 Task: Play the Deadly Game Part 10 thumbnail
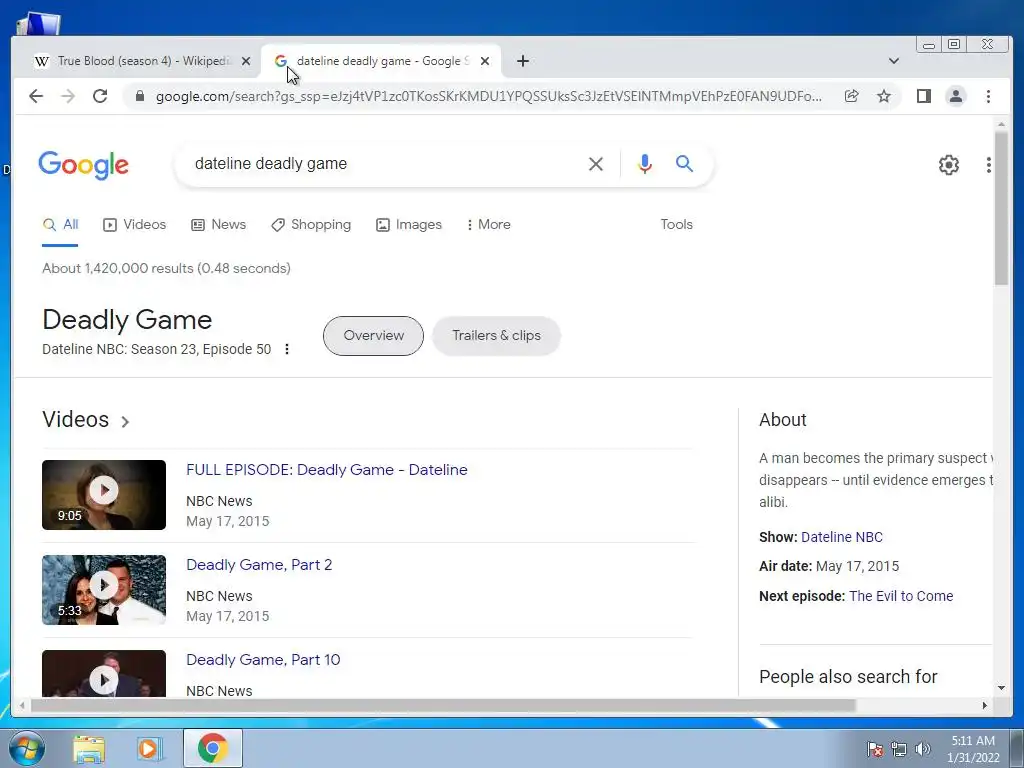coord(104,674)
